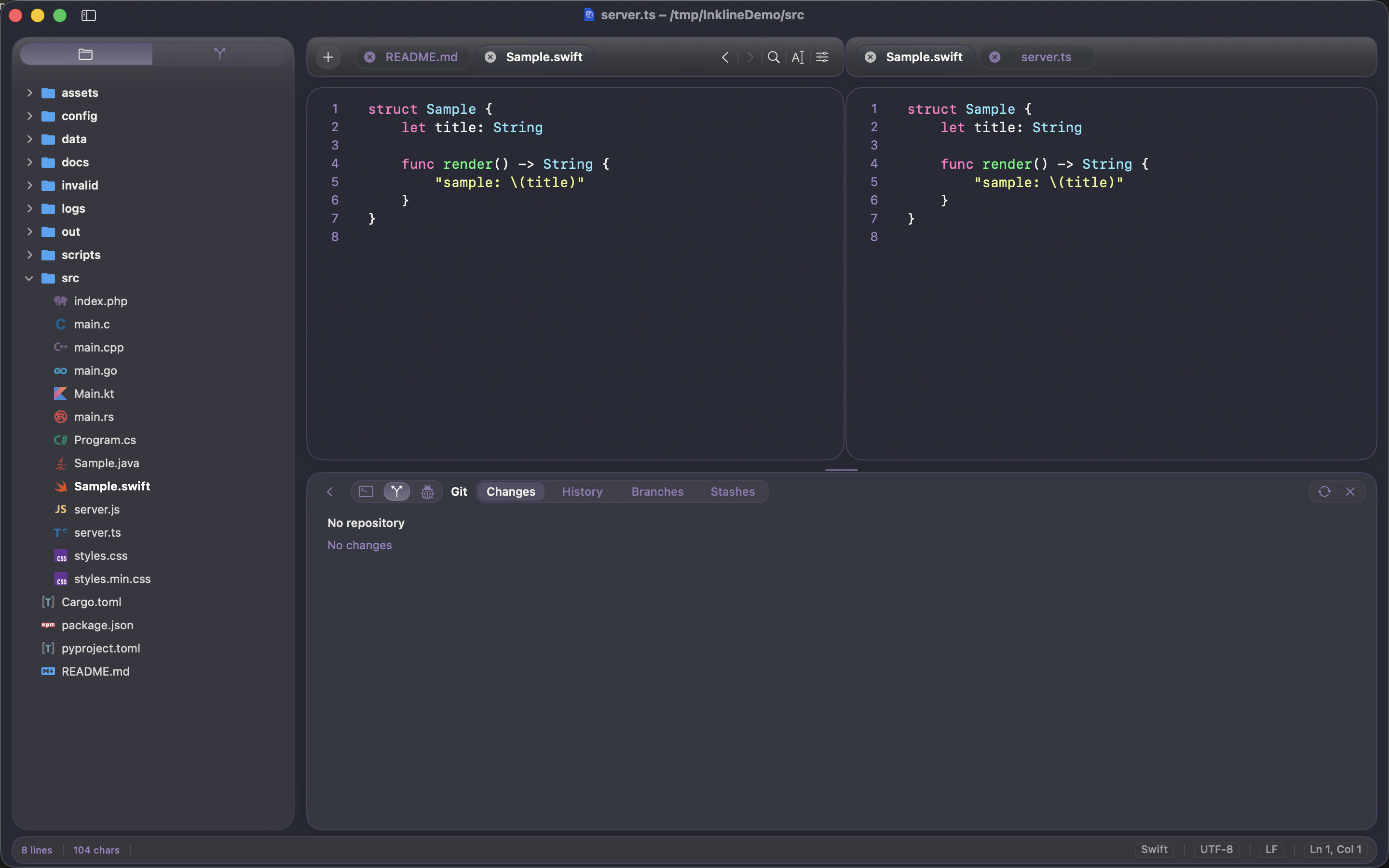Open README.md editor tab

[x=422, y=57]
